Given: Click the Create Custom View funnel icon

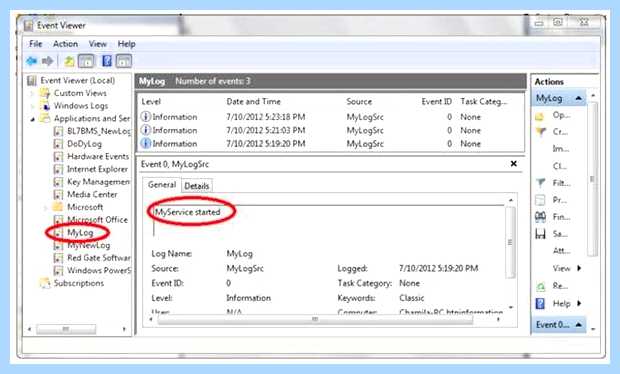Looking at the screenshot, I should point(541,132).
